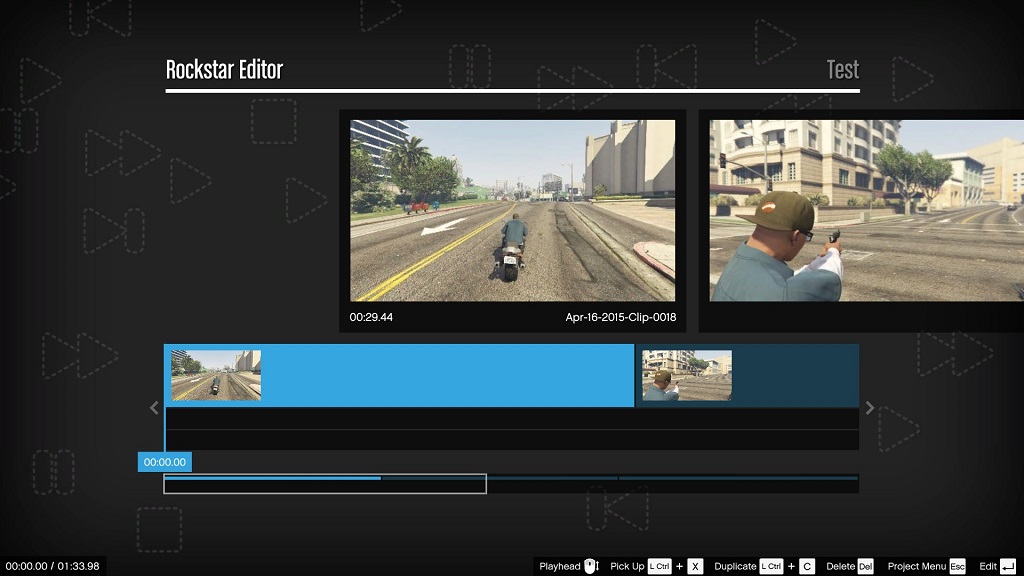Click Pick Up in the bottom bar
This screenshot has height=576, width=1024.
pos(626,565)
